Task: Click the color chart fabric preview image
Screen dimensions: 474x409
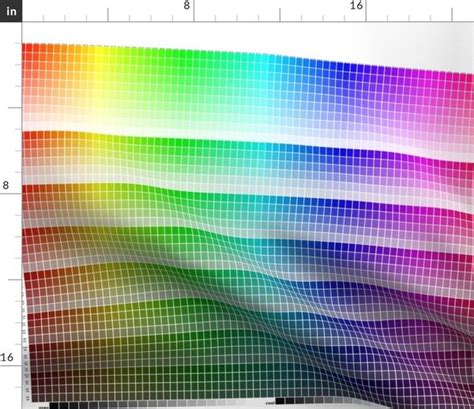Action: (x=248, y=216)
